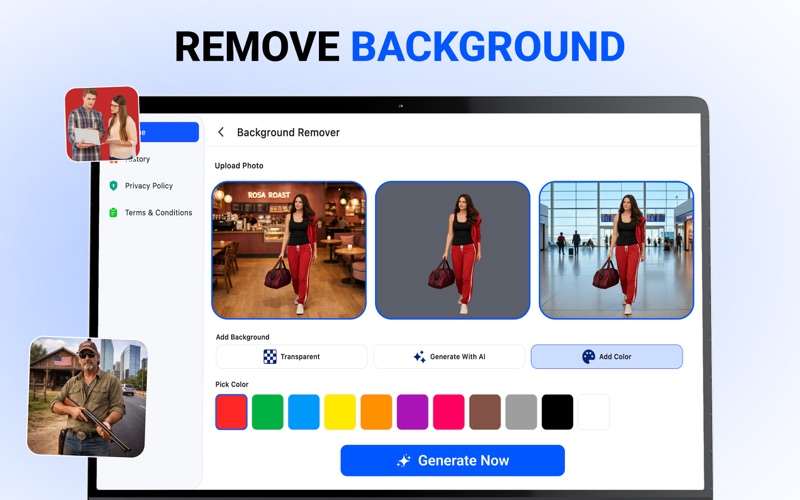800x500 pixels.
Task: Click the sparkle icon on Generate With AI
Action: [x=419, y=357]
